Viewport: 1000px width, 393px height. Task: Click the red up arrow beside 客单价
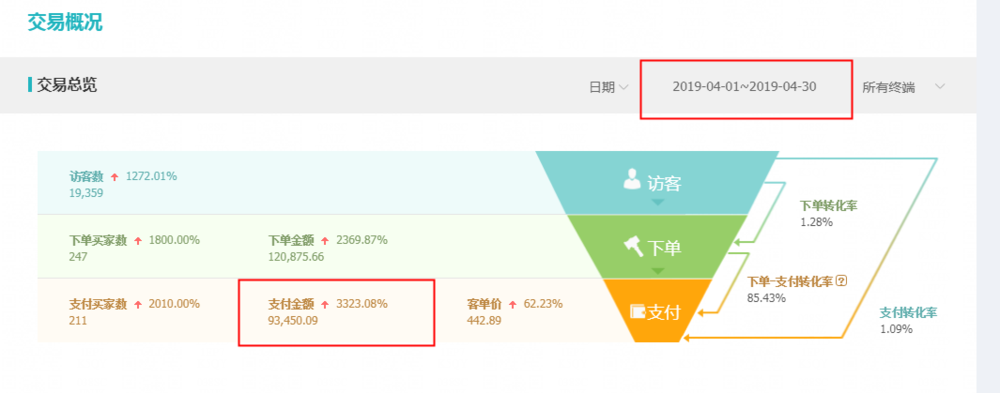(513, 305)
